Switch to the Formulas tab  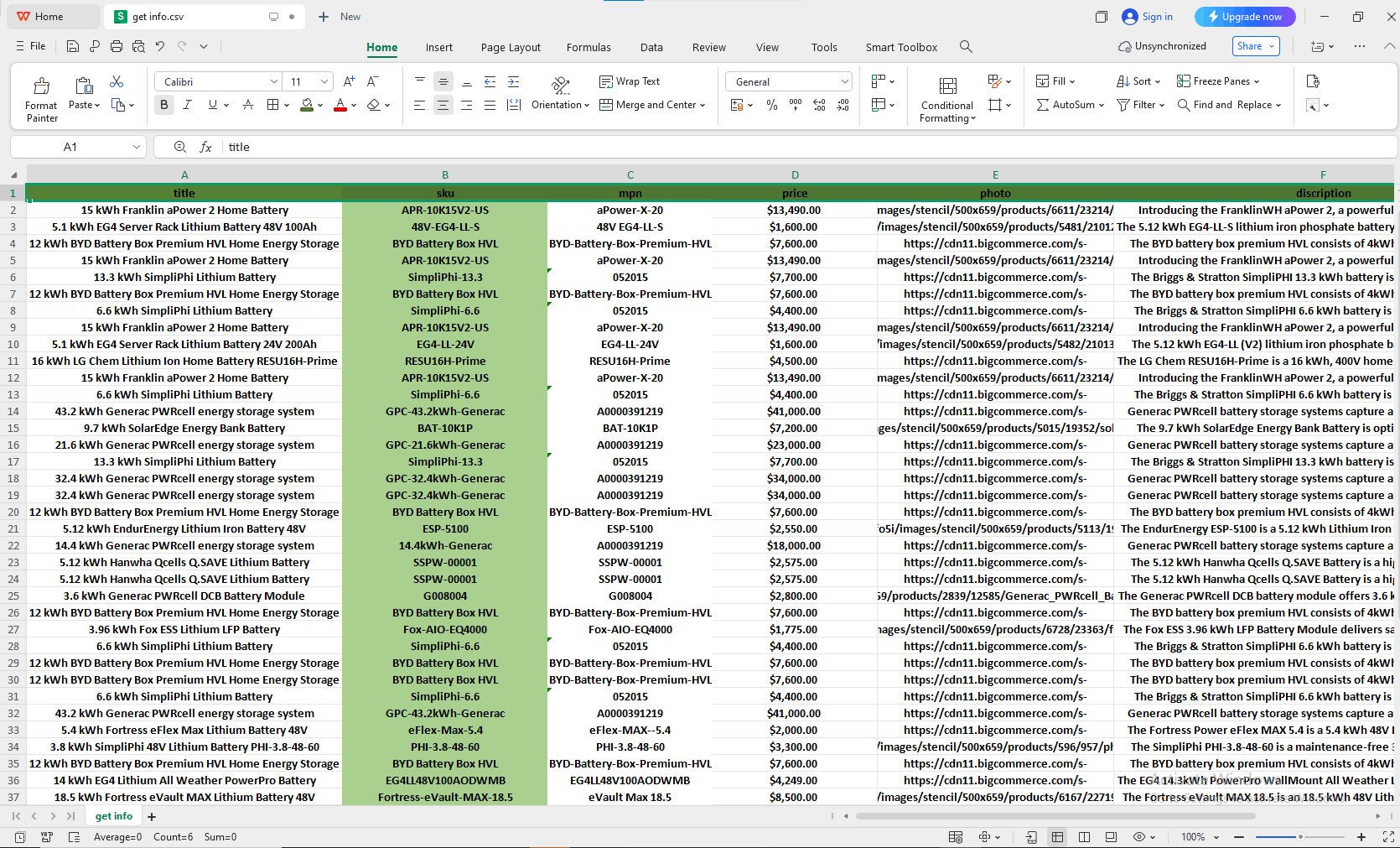pos(589,48)
